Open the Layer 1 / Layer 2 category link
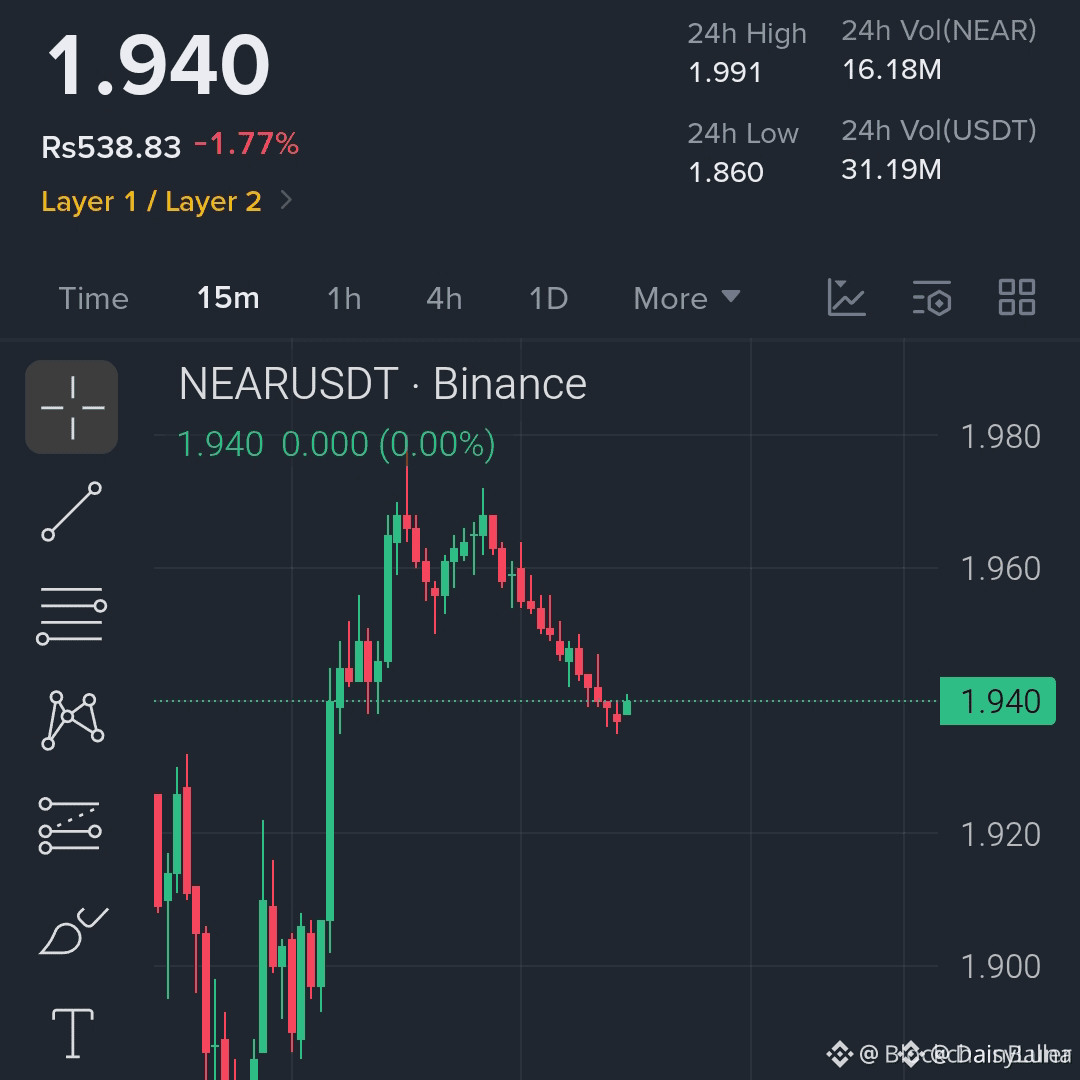The height and width of the screenshot is (1080, 1080). [x=152, y=201]
